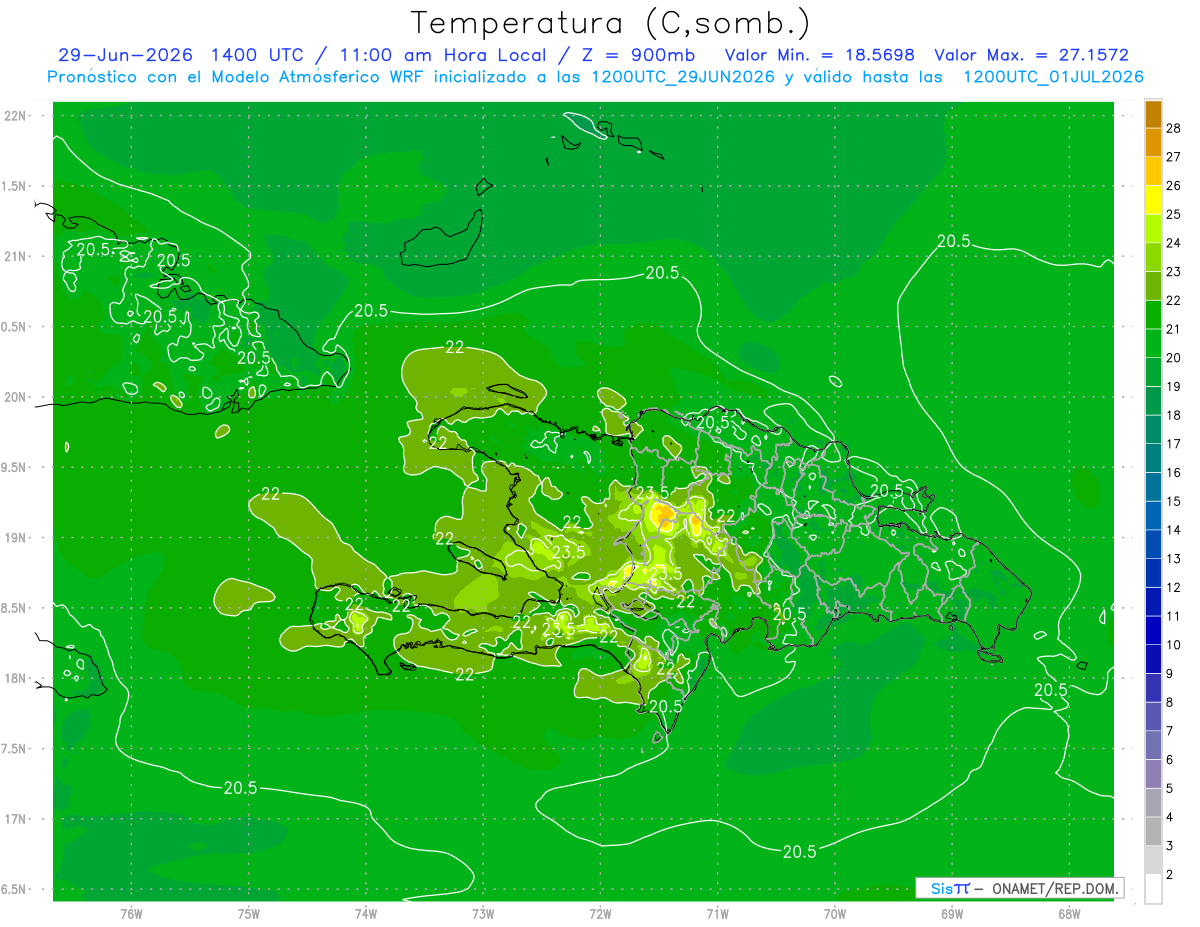This screenshot has height=927, width=1200.
Task: Click the "20N" latitude axis label
Action: [15, 397]
